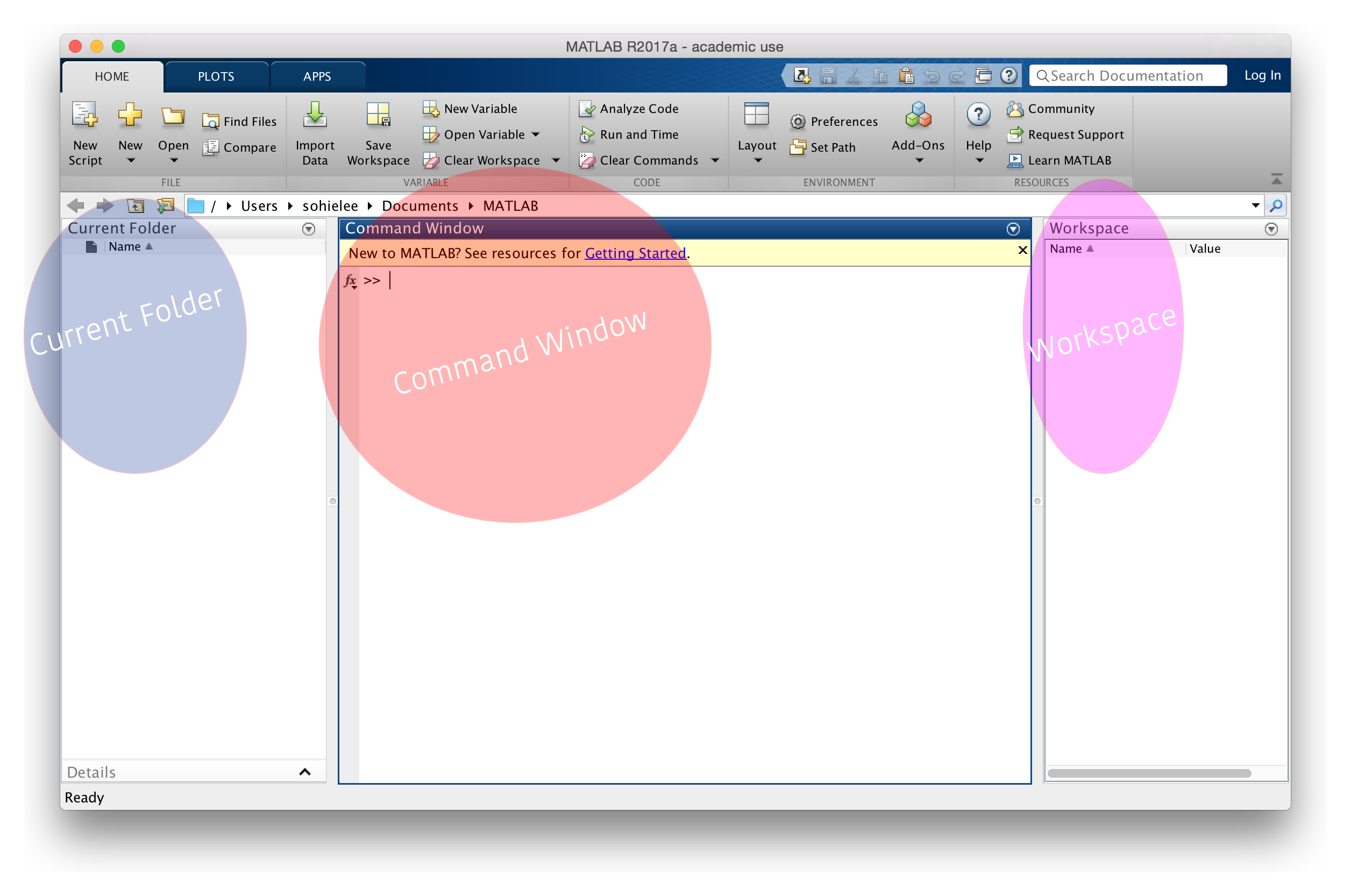
Task: Open Command Window actions dropdown
Action: tap(1013, 229)
